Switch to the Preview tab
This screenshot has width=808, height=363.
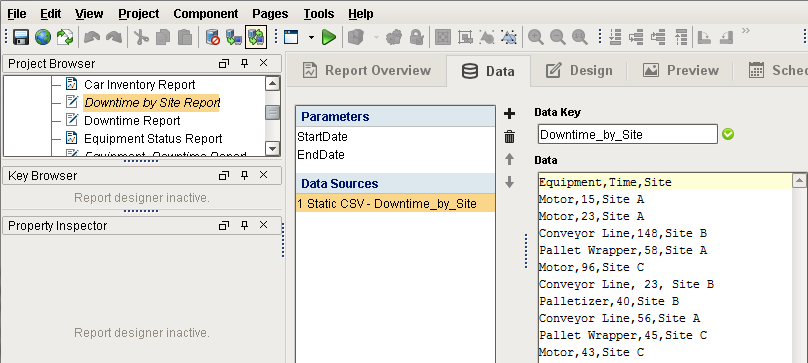pos(680,71)
